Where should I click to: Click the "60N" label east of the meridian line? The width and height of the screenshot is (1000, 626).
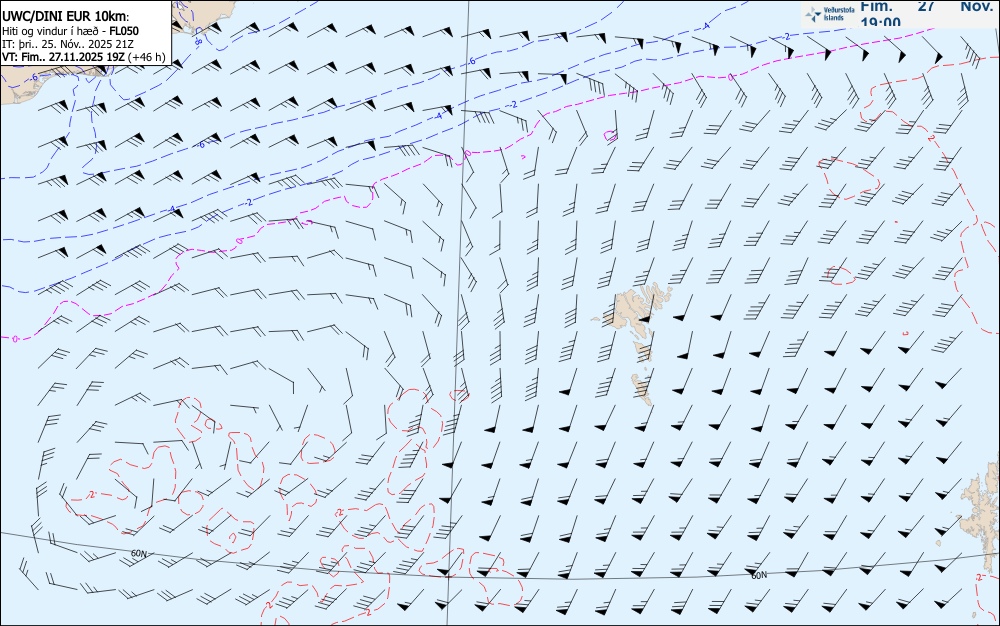(x=759, y=575)
